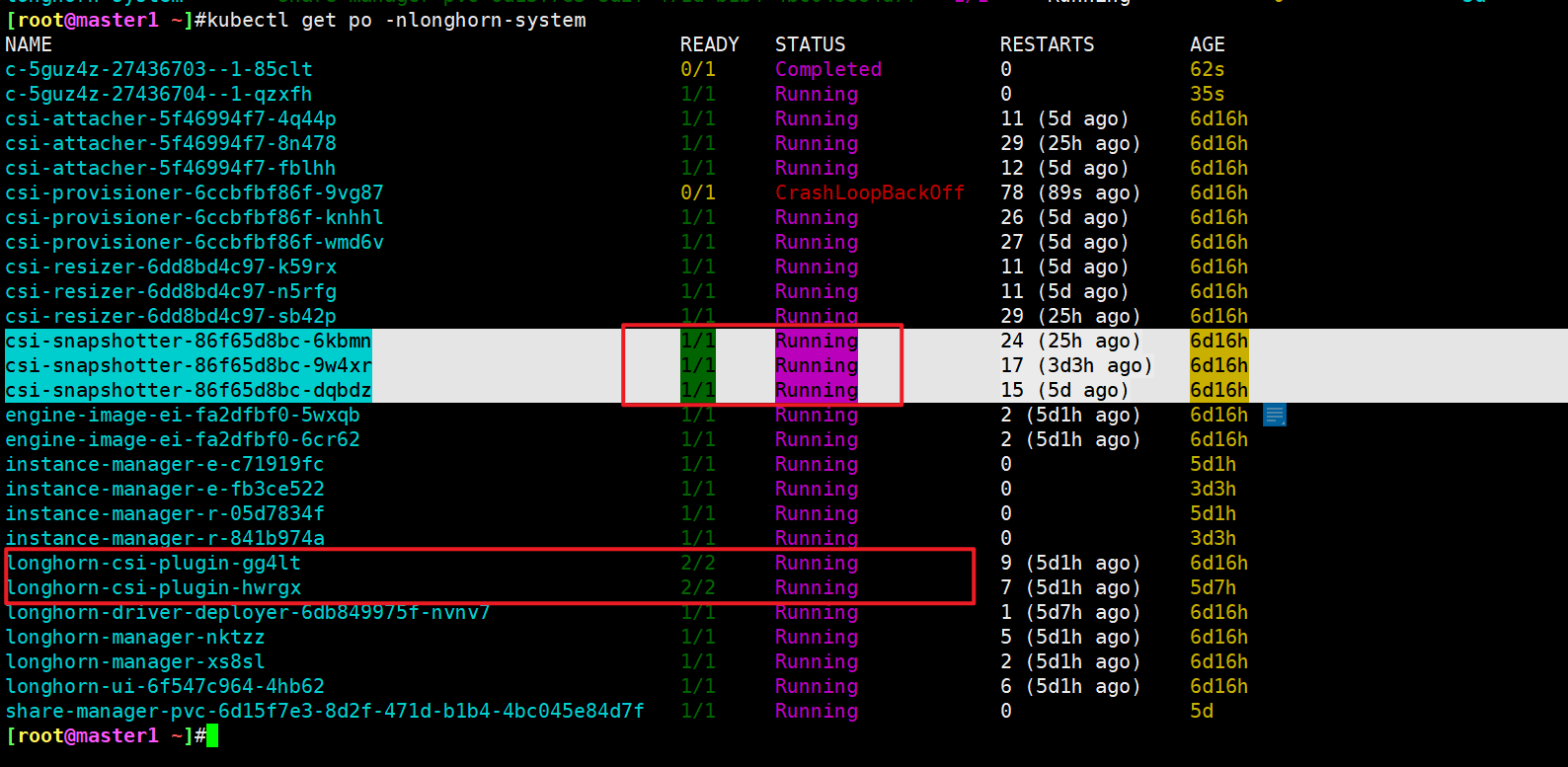The height and width of the screenshot is (767, 1568).
Task: Select pod longhorn-csi-plugin-gg4lt
Action: click(x=153, y=563)
